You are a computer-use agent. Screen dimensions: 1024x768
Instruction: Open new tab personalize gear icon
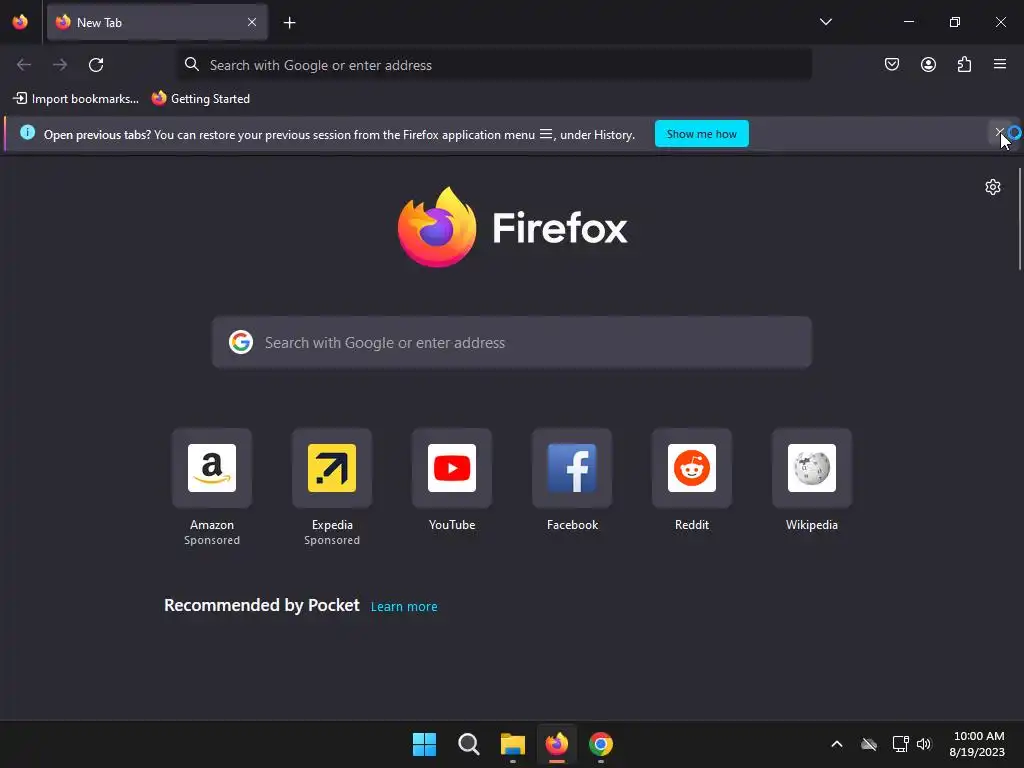click(993, 187)
